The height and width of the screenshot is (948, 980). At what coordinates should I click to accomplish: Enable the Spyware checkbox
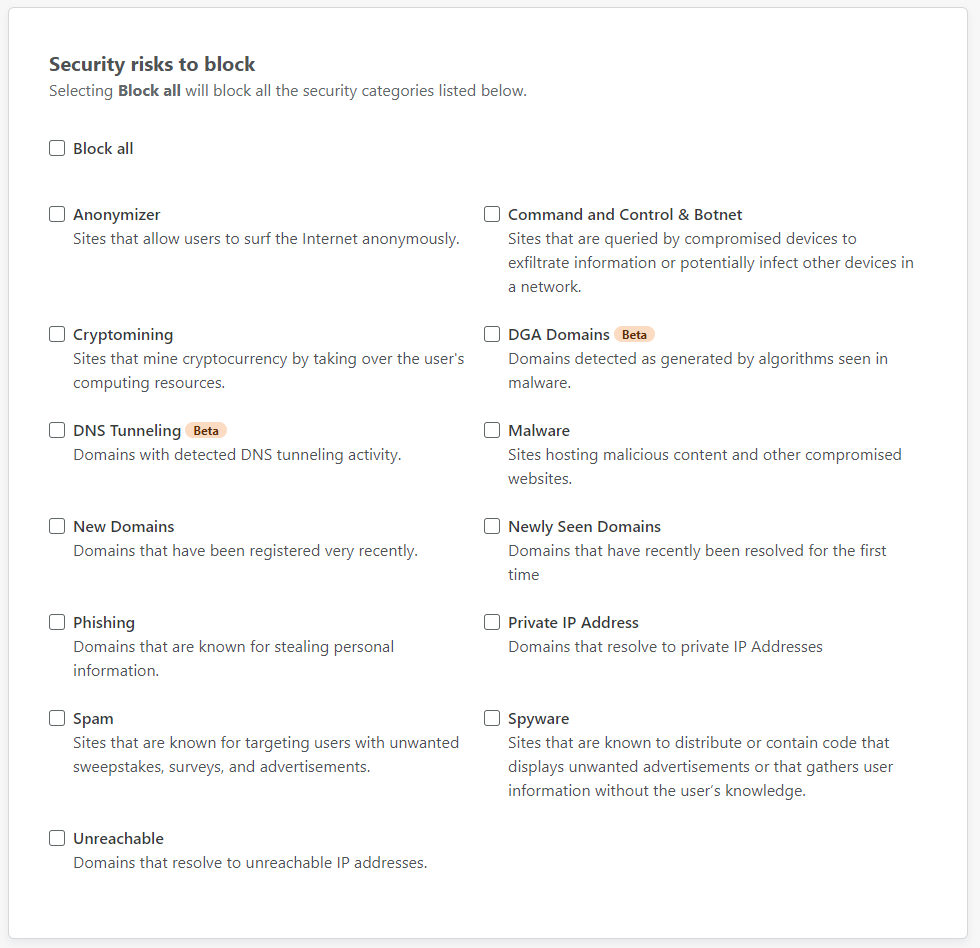coord(492,719)
